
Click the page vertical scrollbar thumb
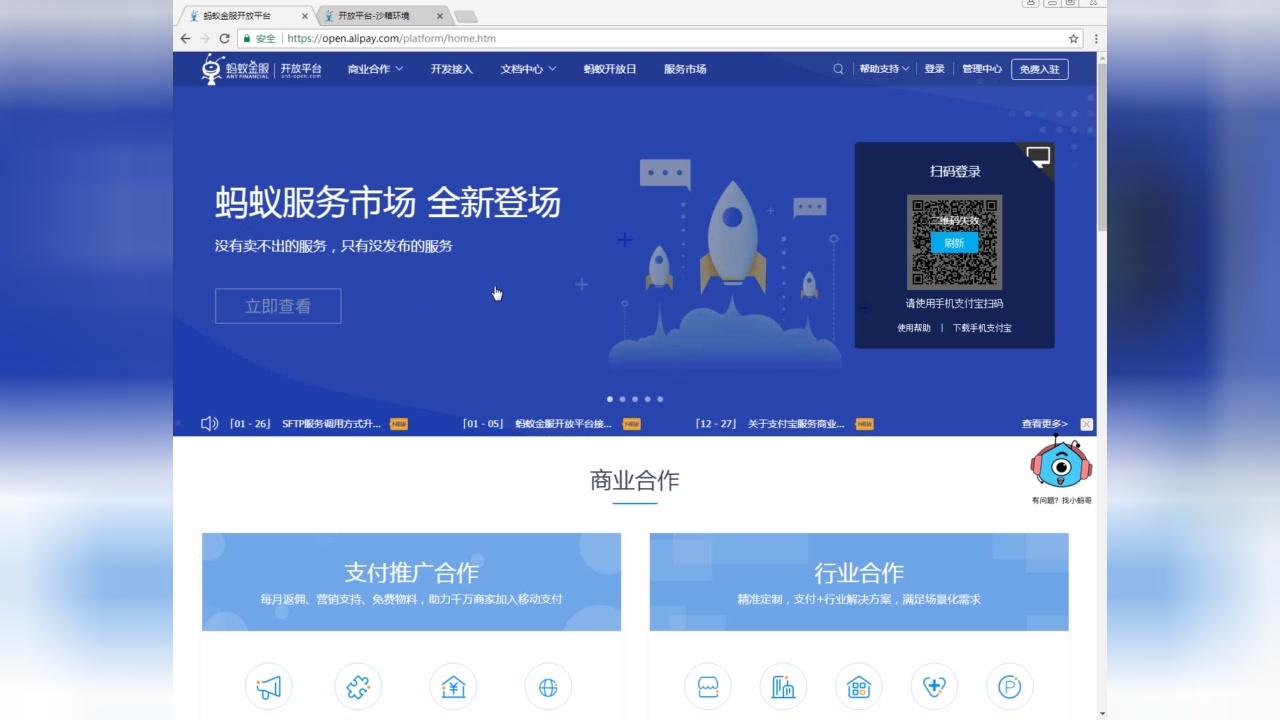[1102, 146]
